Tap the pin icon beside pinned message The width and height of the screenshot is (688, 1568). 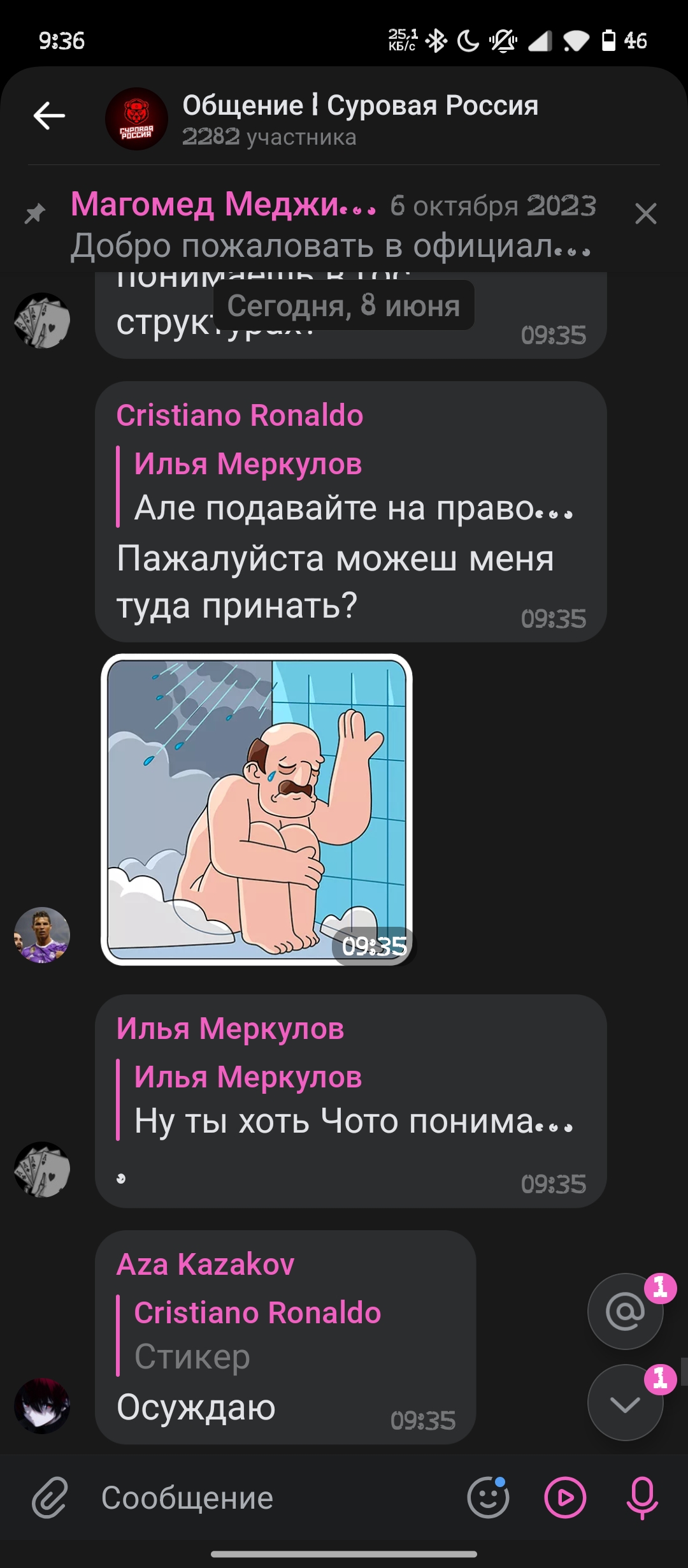(x=35, y=214)
